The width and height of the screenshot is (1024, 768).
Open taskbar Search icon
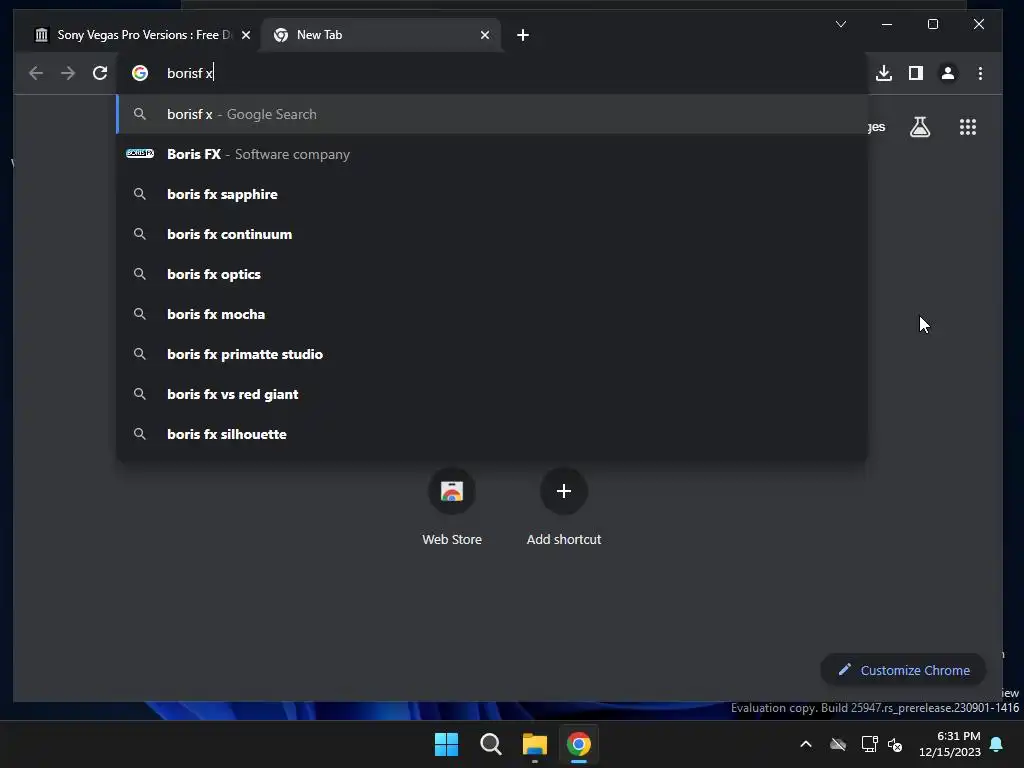click(x=490, y=744)
